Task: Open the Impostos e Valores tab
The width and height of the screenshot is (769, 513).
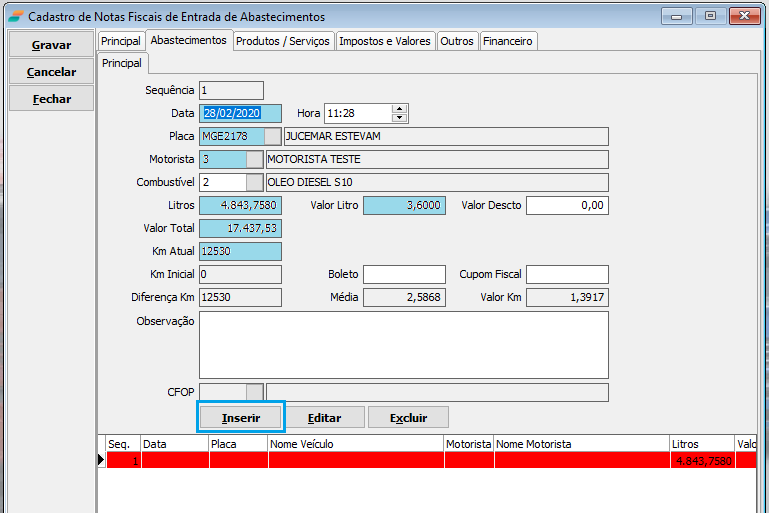Action: [x=385, y=41]
